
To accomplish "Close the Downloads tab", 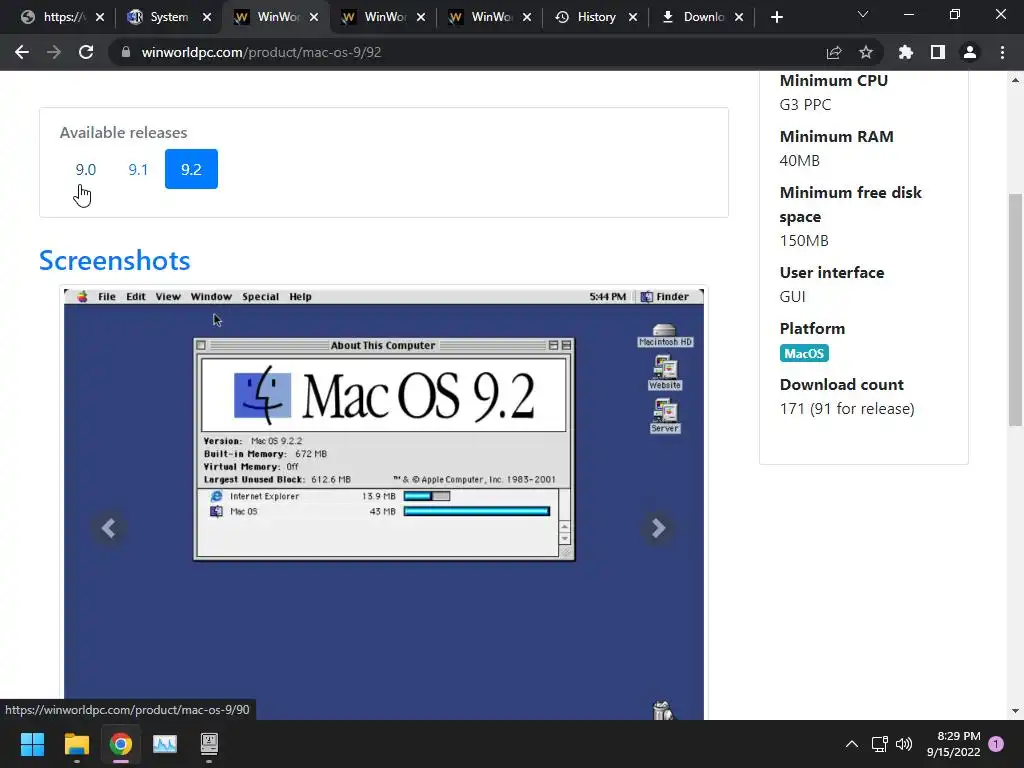I will 739,17.
